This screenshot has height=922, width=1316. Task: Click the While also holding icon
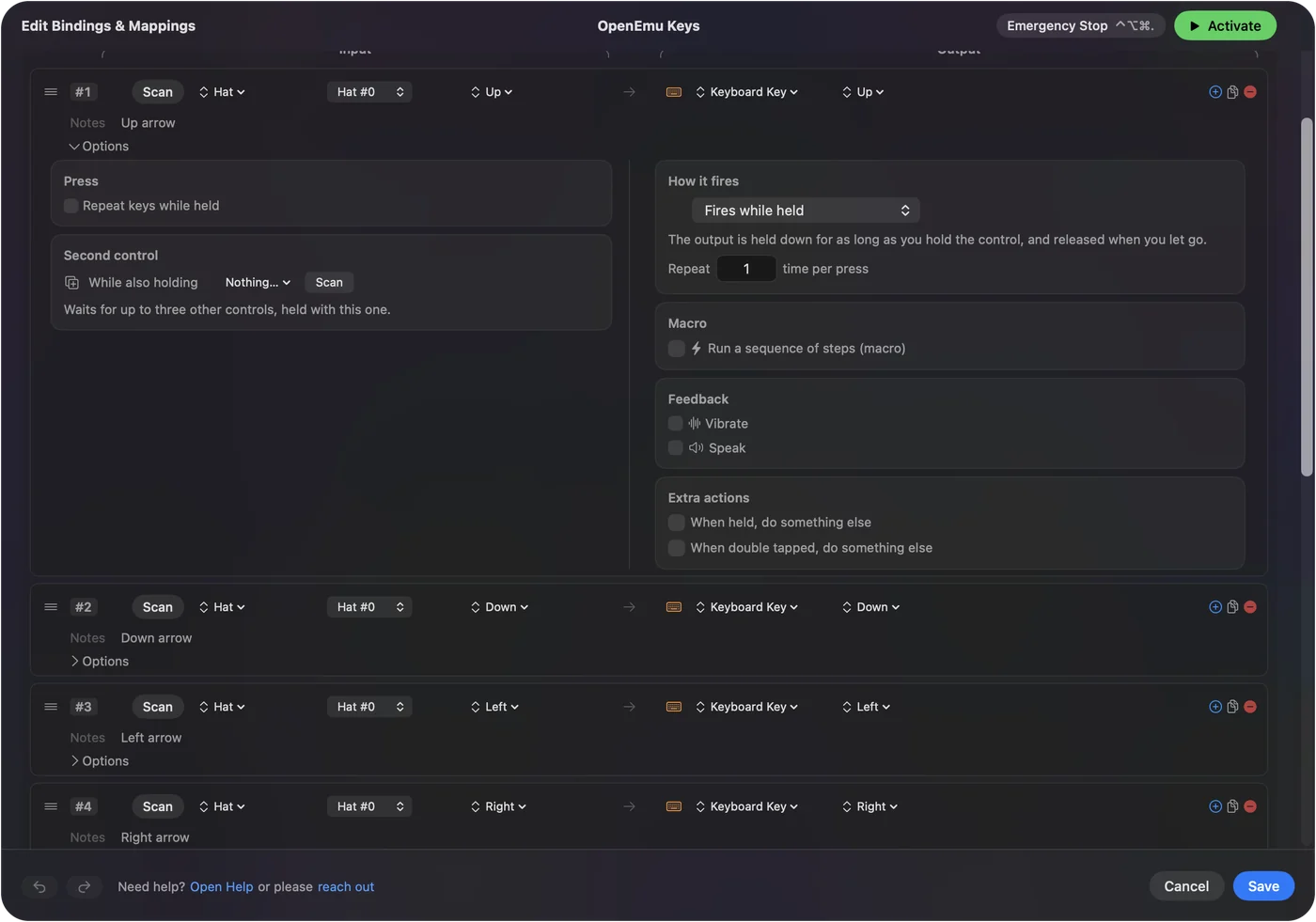tap(71, 283)
